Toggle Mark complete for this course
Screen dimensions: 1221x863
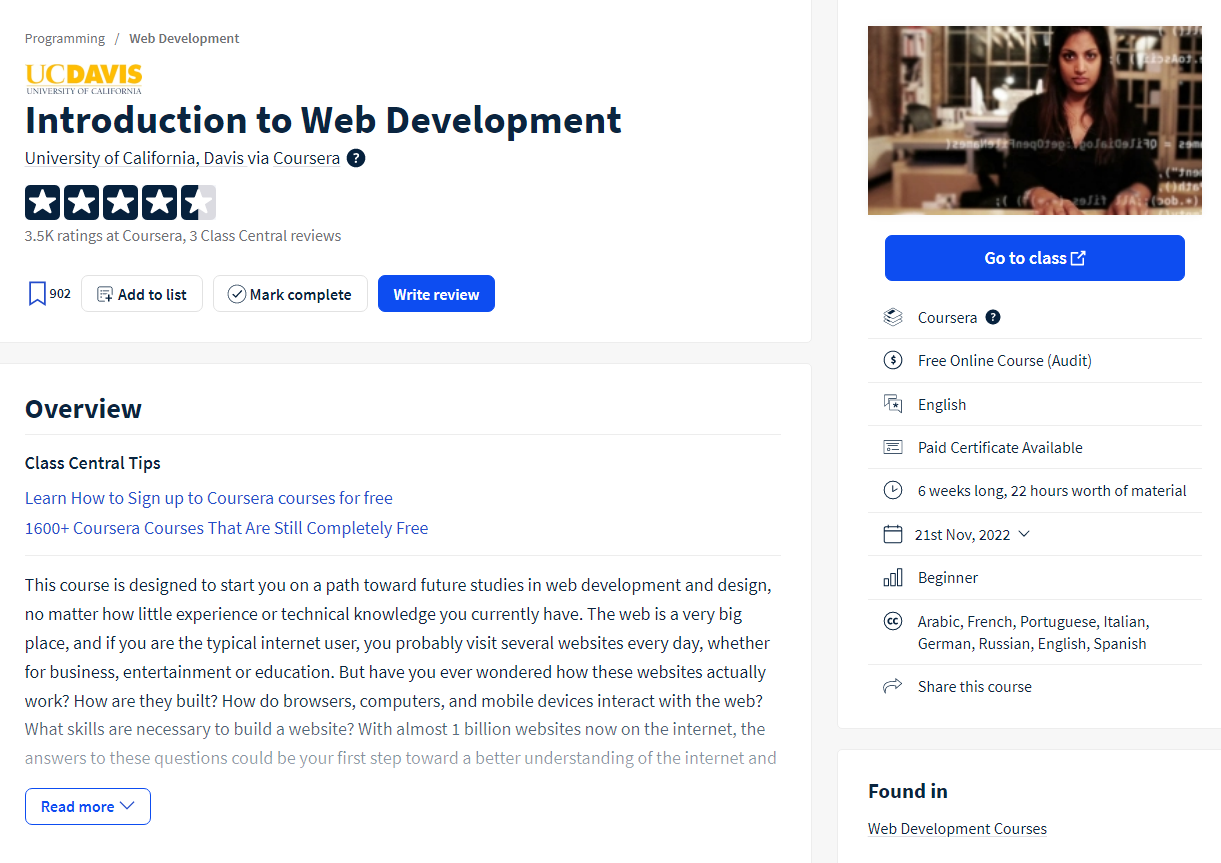click(x=290, y=294)
